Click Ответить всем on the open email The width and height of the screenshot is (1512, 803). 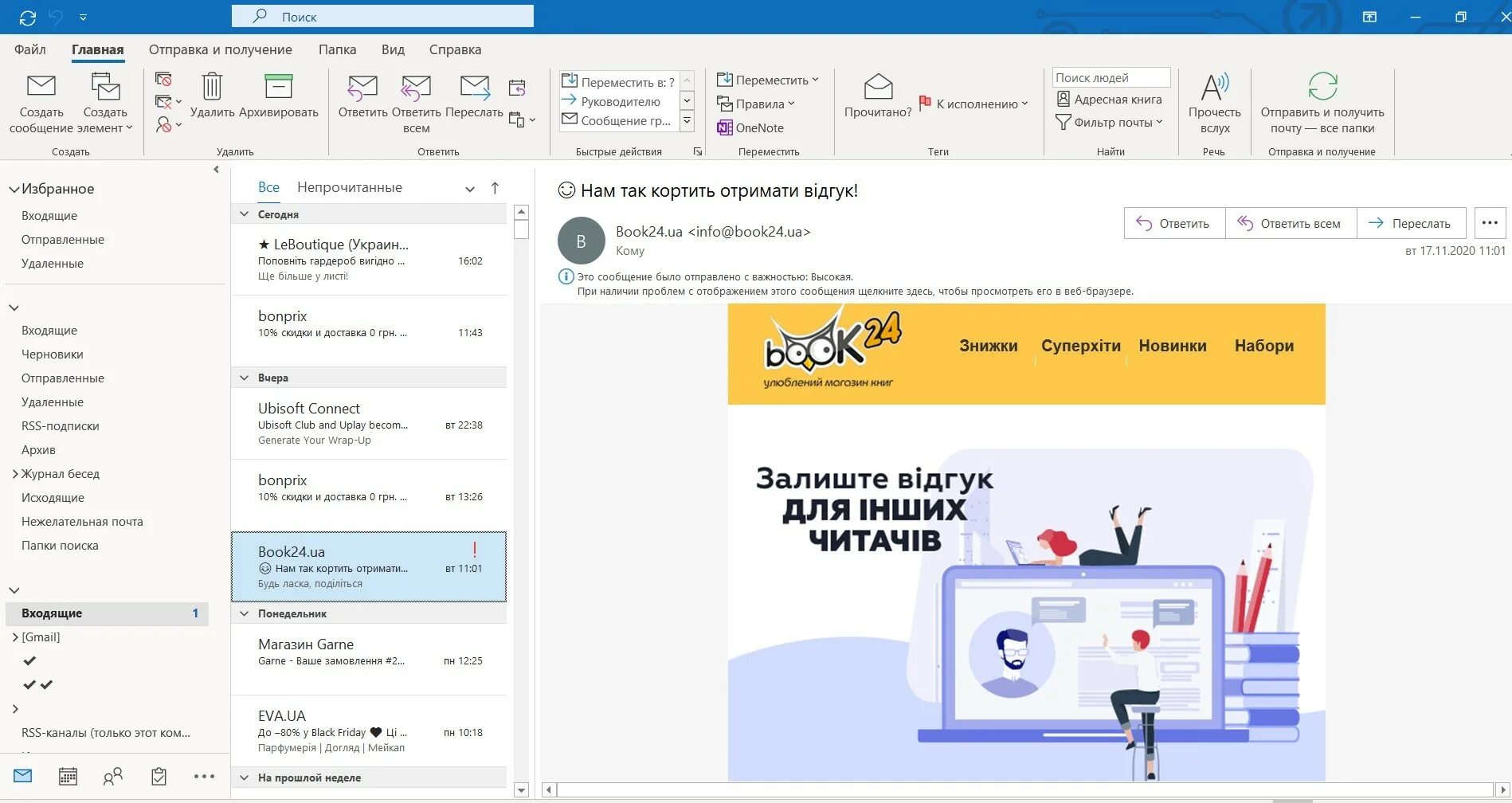pyautogui.click(x=1291, y=223)
